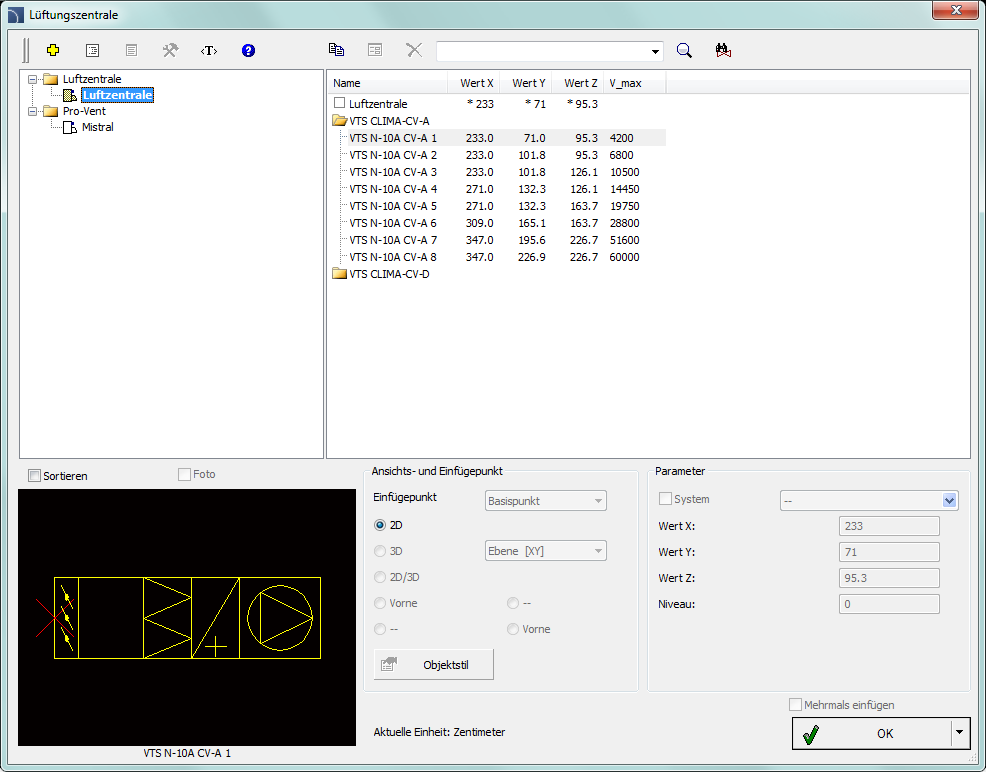Open the tools hammer icon
The height and width of the screenshot is (772, 986).
click(x=170, y=50)
